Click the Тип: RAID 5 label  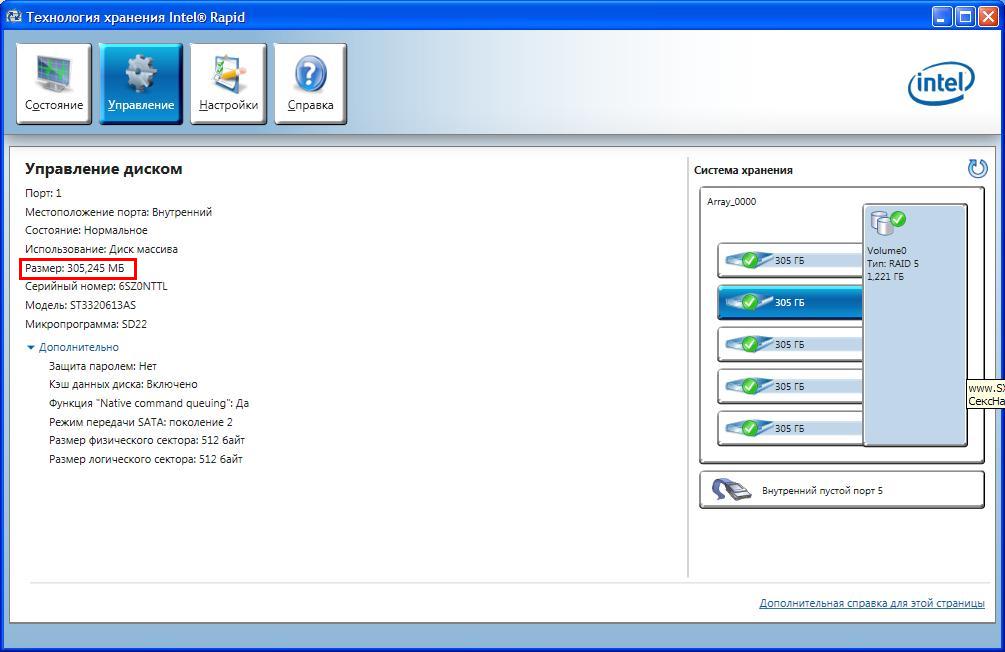[x=893, y=263]
